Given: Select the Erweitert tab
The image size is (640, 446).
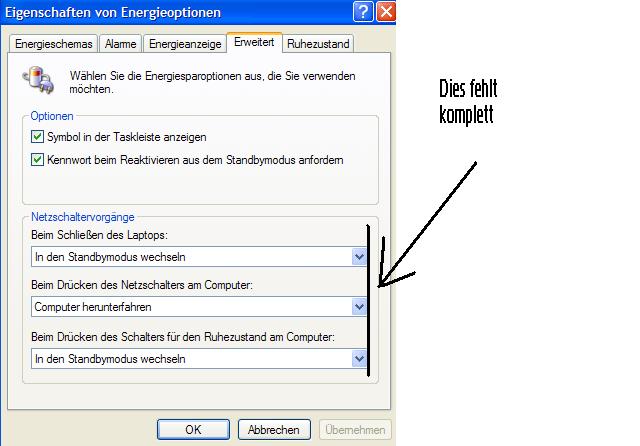Looking at the screenshot, I should coord(254,42).
